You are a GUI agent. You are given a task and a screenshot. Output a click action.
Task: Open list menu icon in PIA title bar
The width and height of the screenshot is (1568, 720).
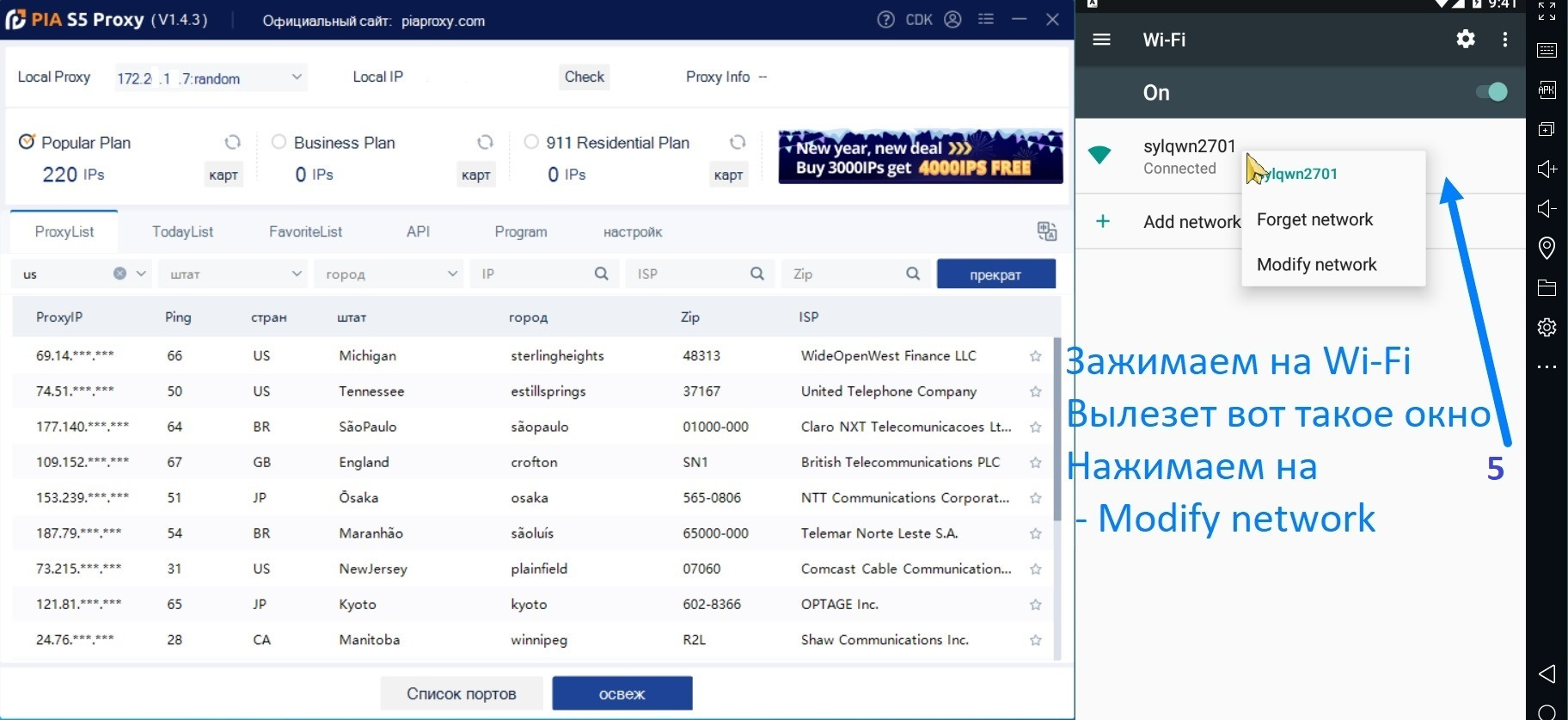[x=986, y=19]
